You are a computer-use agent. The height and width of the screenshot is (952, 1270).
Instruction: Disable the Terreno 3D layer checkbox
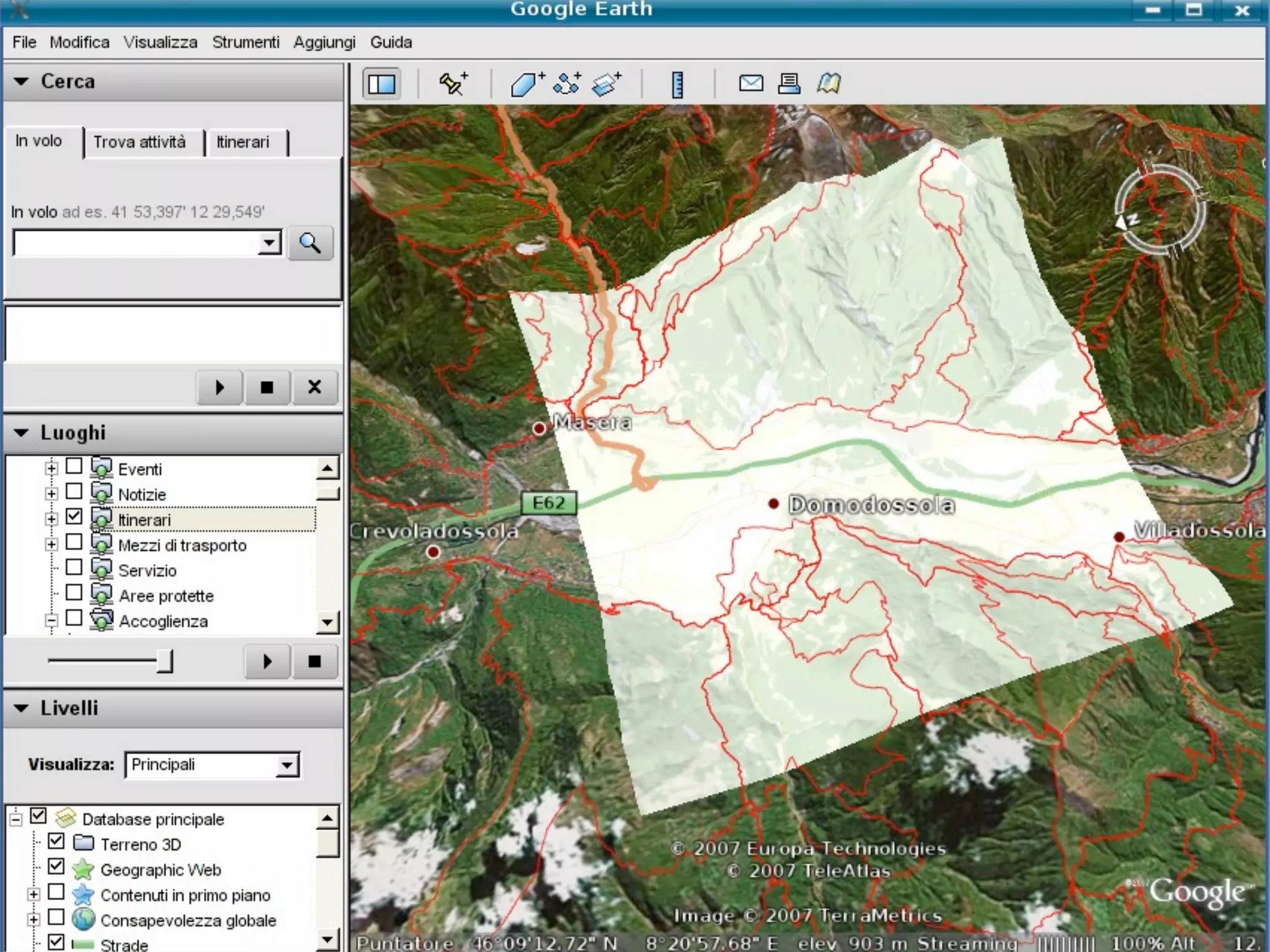(56, 841)
